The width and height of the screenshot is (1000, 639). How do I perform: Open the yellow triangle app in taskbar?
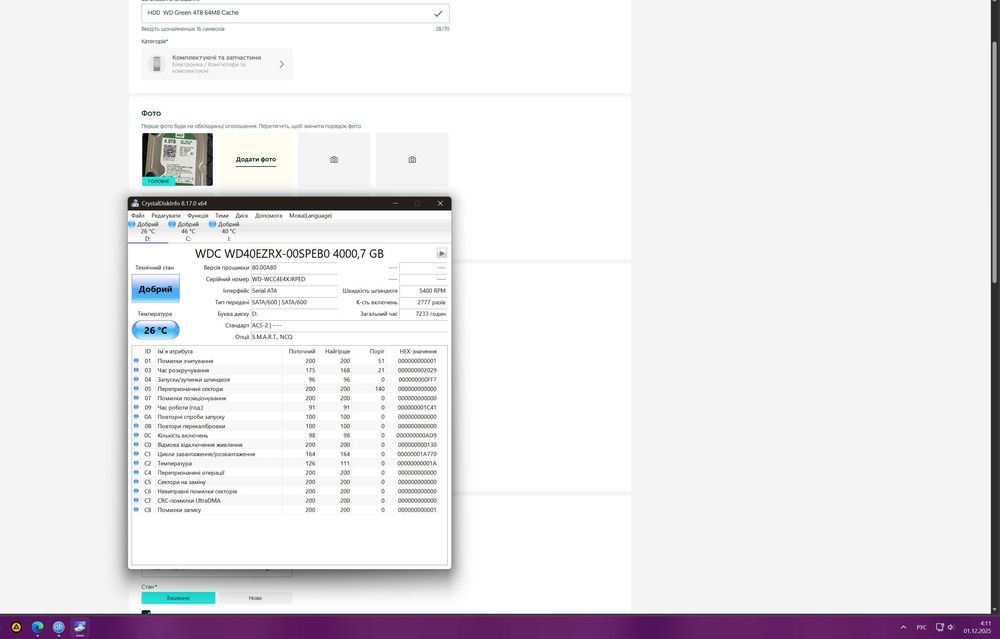[17, 628]
